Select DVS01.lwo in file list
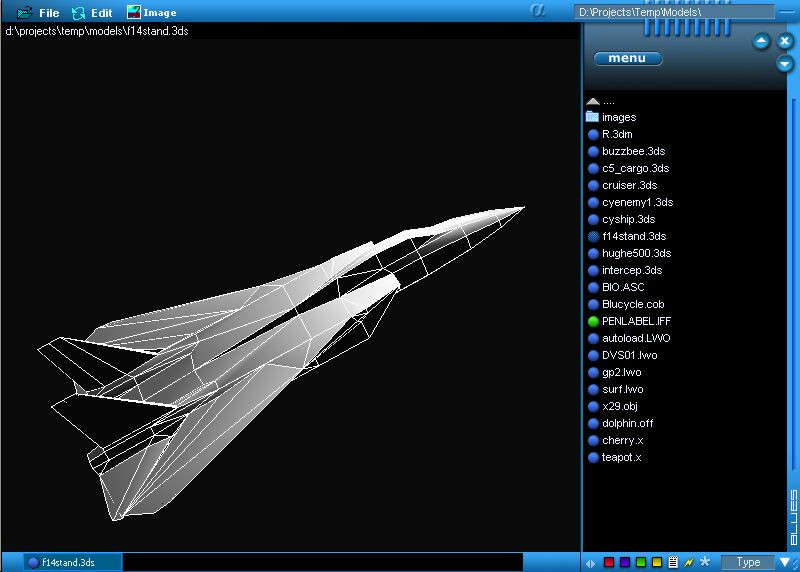800x572 pixels. 622,355
